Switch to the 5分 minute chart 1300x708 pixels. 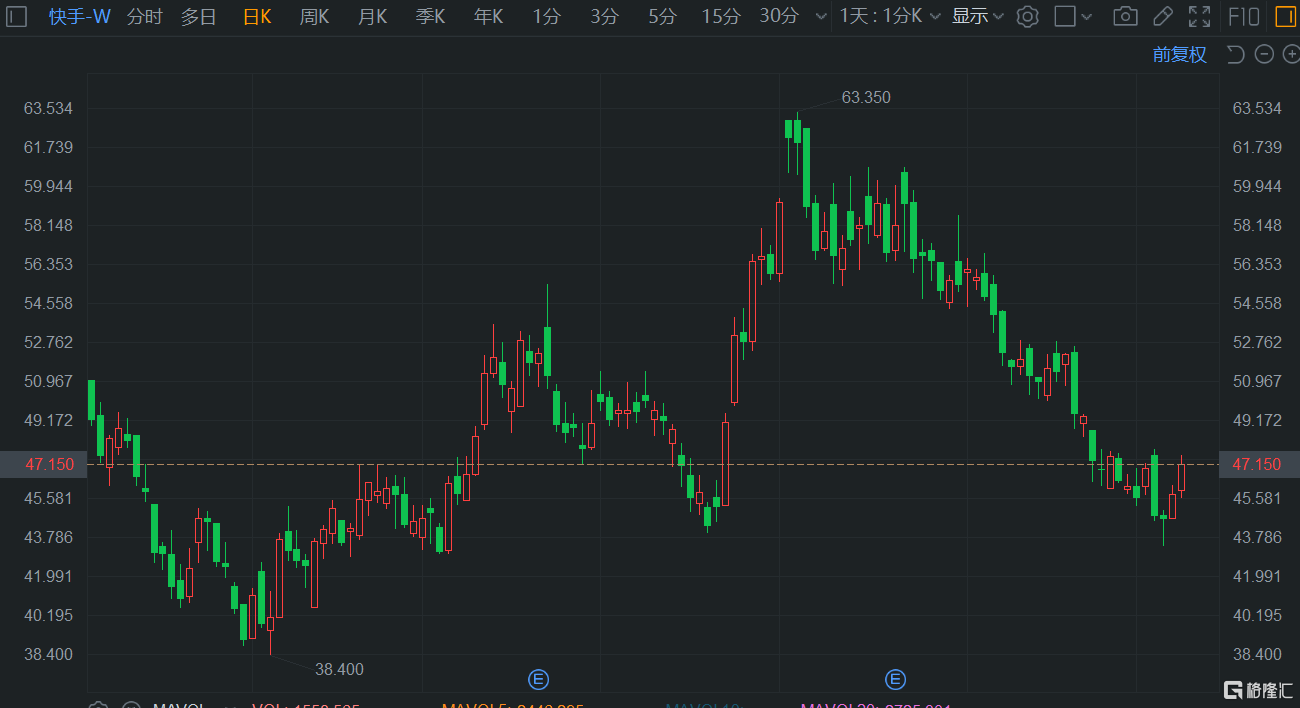[662, 16]
